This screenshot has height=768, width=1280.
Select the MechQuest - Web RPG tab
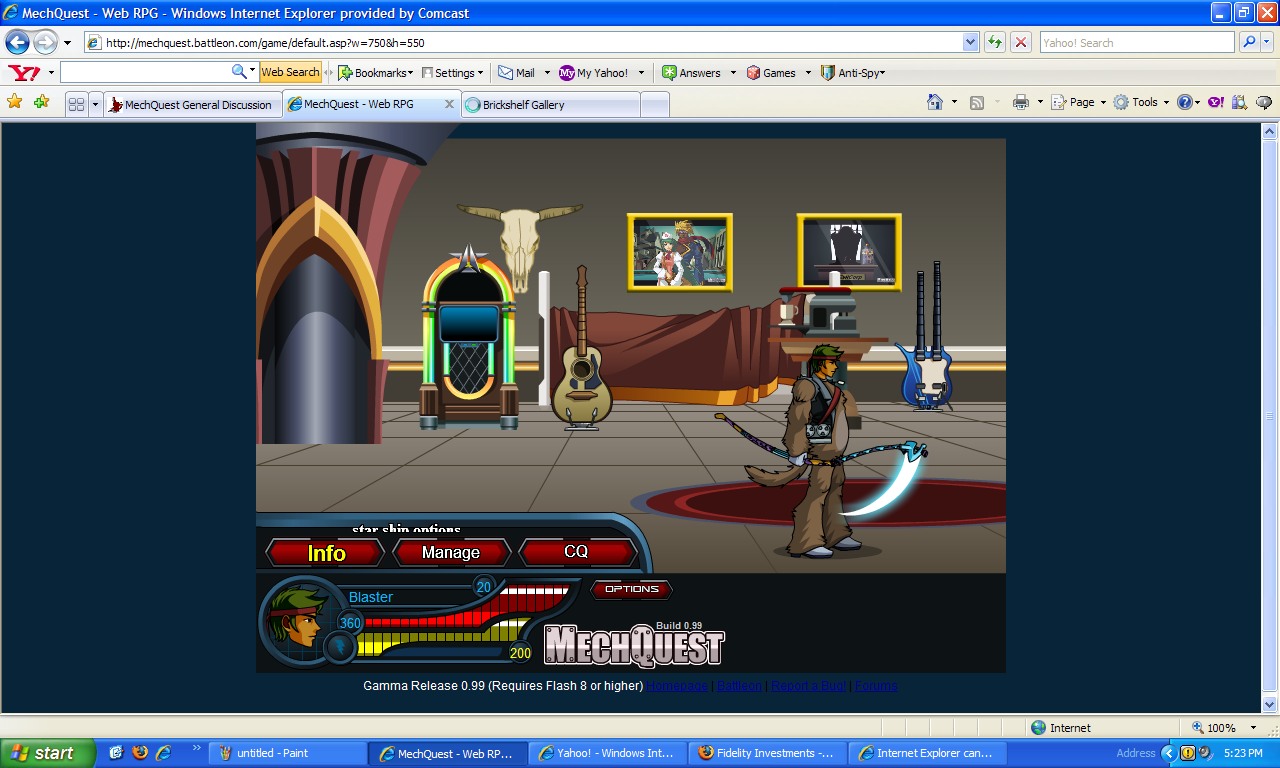coord(371,104)
